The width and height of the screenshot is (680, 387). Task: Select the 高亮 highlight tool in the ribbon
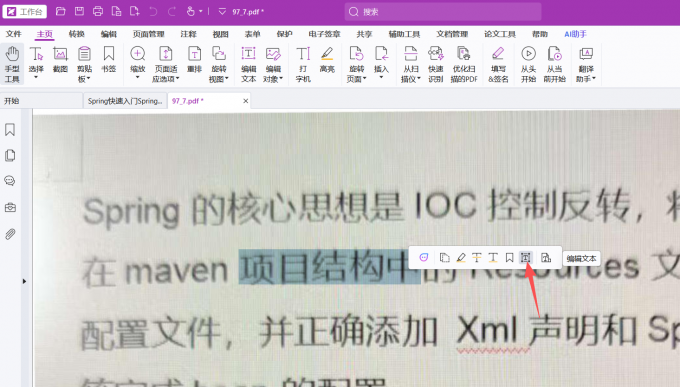click(x=327, y=60)
